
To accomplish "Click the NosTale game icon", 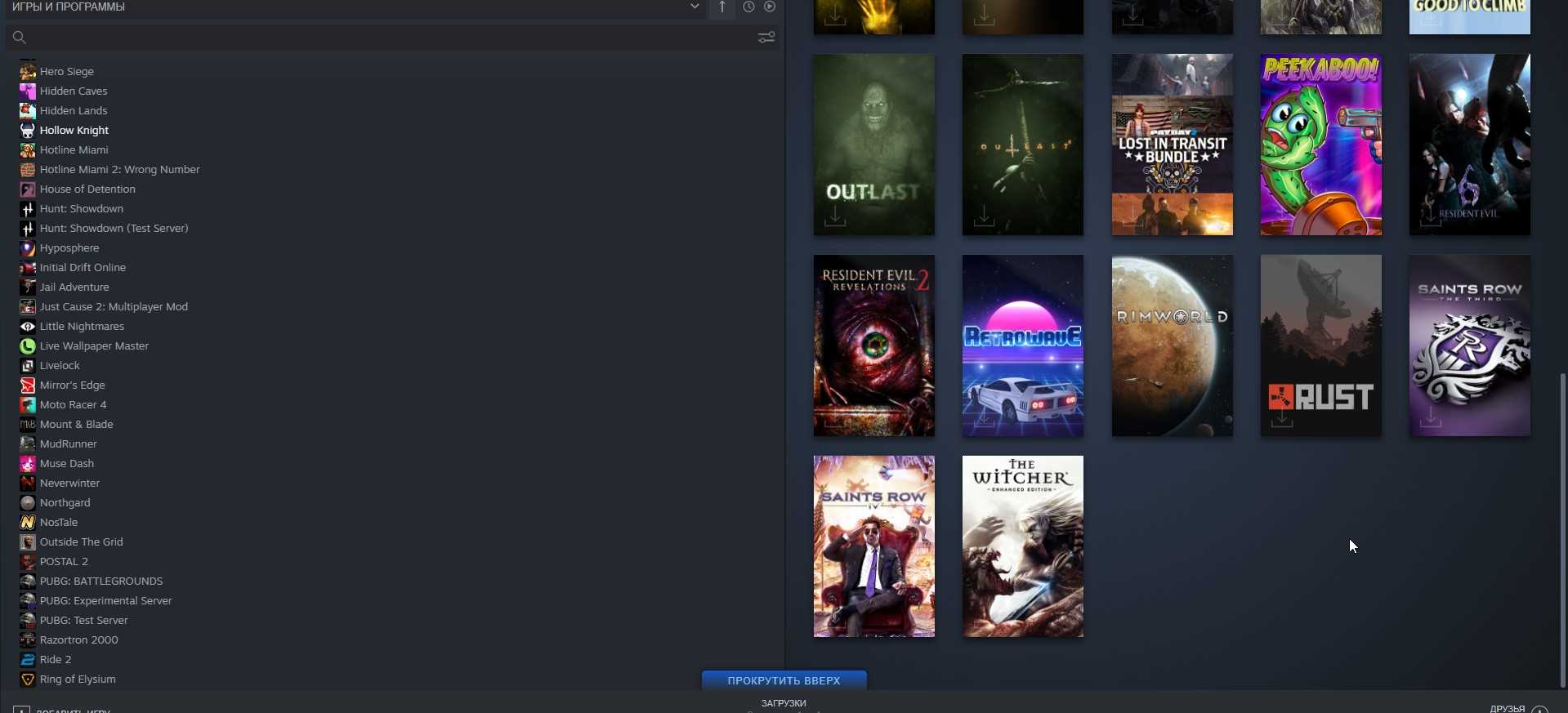I will [x=28, y=523].
